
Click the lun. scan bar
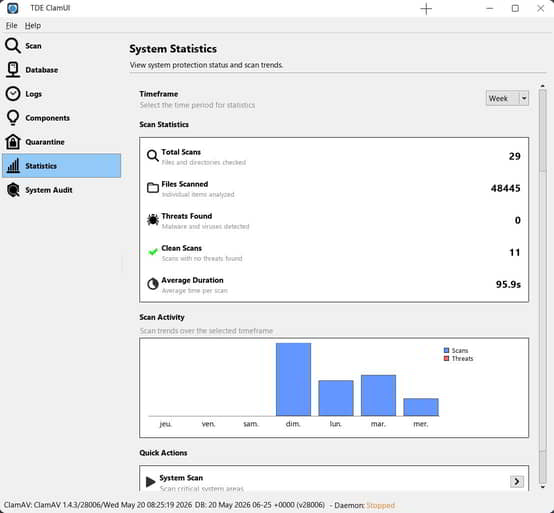coord(336,398)
